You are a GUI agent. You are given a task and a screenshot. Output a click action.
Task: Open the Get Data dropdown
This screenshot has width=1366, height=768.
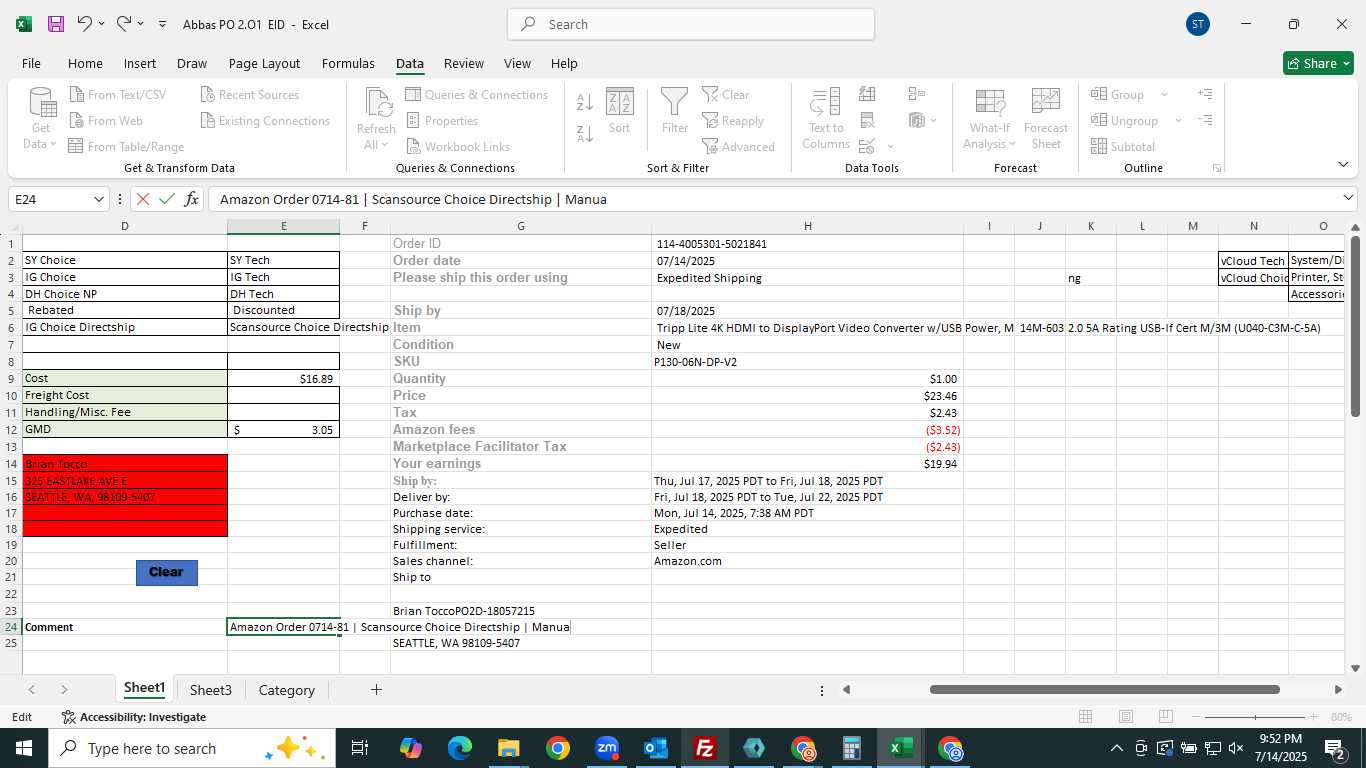pyautogui.click(x=41, y=119)
